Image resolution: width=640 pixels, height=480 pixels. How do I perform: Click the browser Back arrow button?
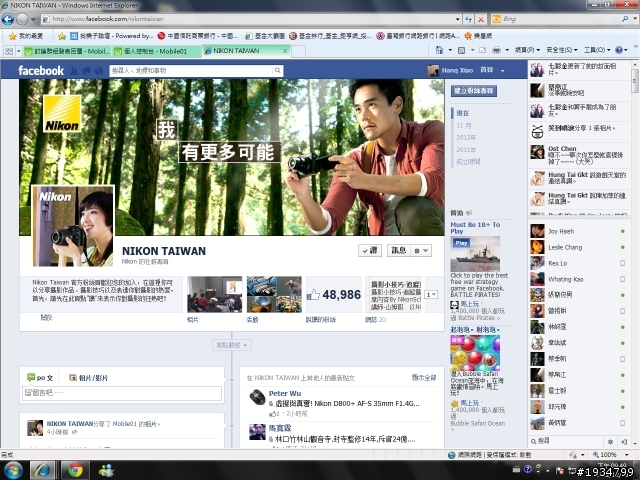tap(8, 19)
